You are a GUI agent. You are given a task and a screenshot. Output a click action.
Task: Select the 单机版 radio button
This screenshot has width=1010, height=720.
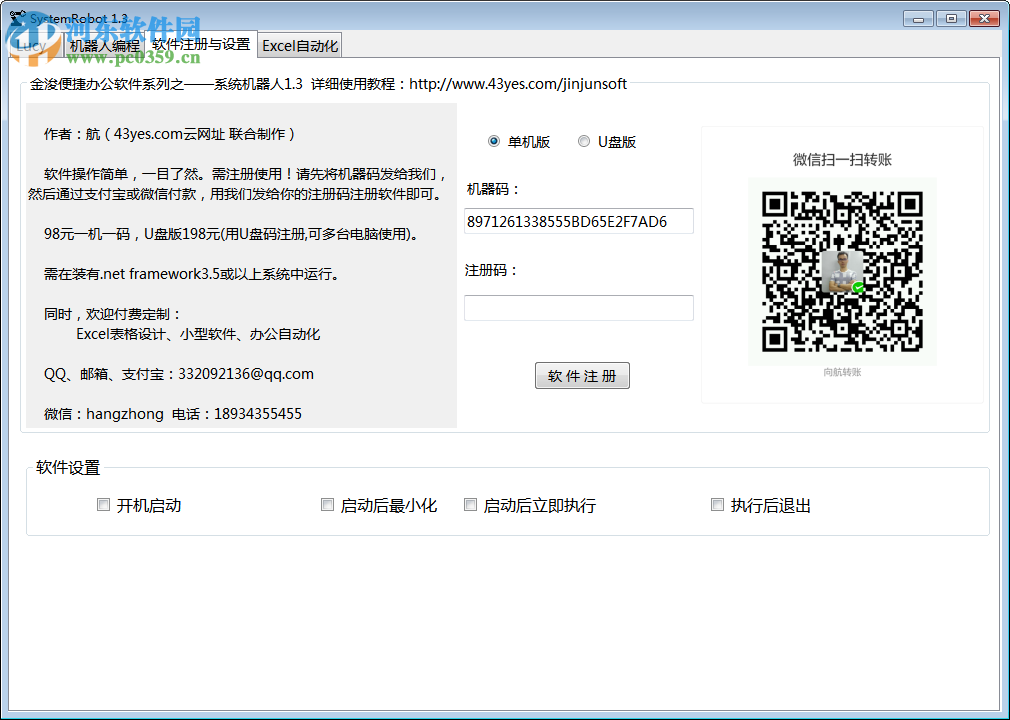(494, 141)
